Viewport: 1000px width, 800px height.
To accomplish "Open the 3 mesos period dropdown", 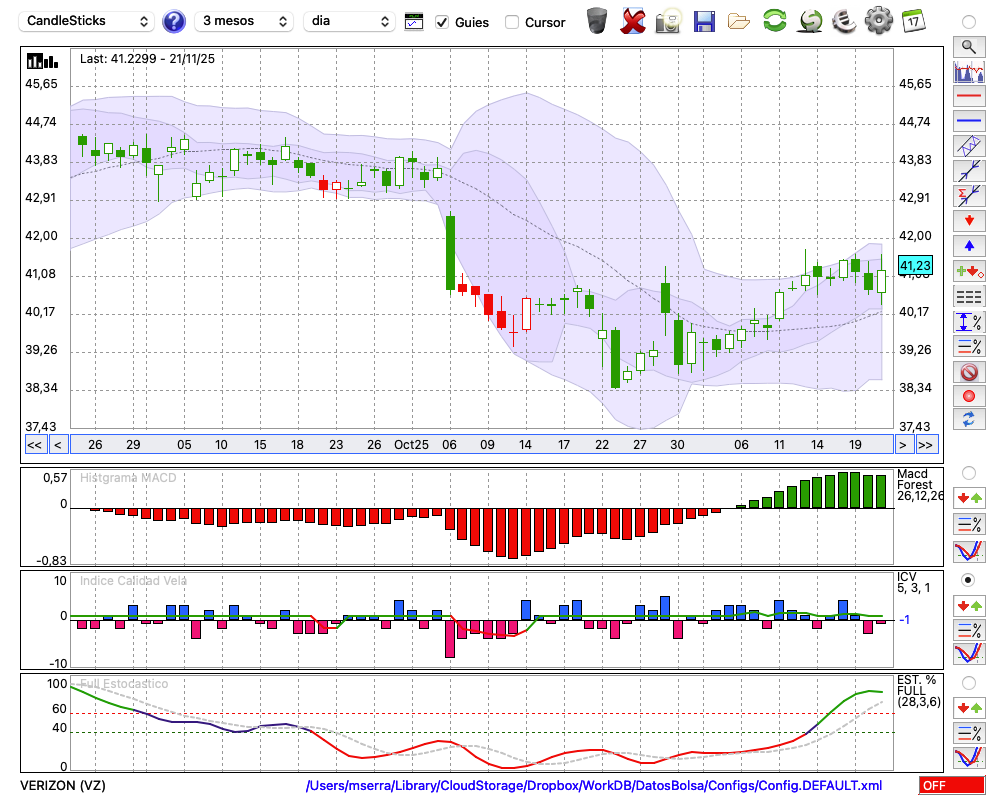I will [x=243, y=21].
